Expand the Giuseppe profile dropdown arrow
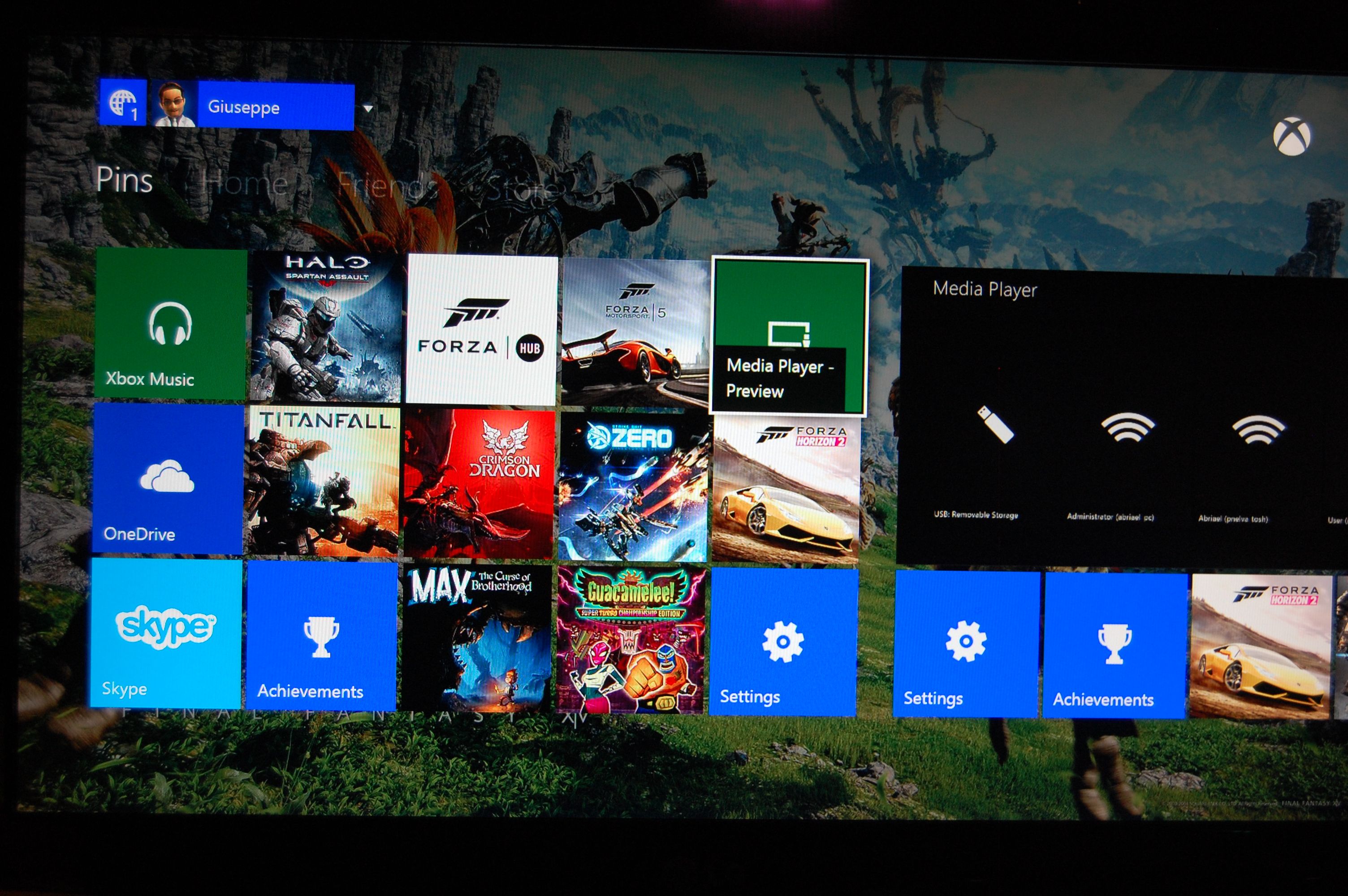The image size is (1348, 896). pos(368,108)
